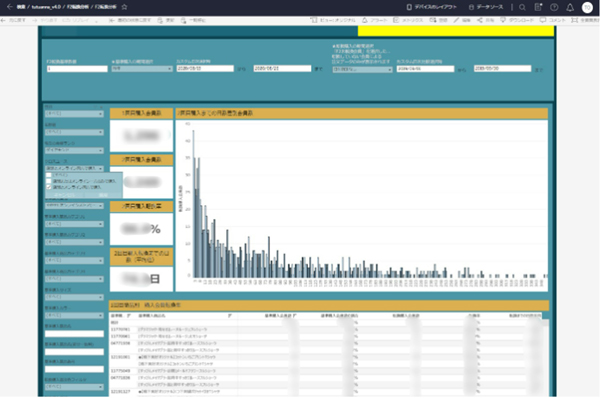This screenshot has width=600, height=398.
Task: Open the data sources option in the header
Action: point(486,7)
